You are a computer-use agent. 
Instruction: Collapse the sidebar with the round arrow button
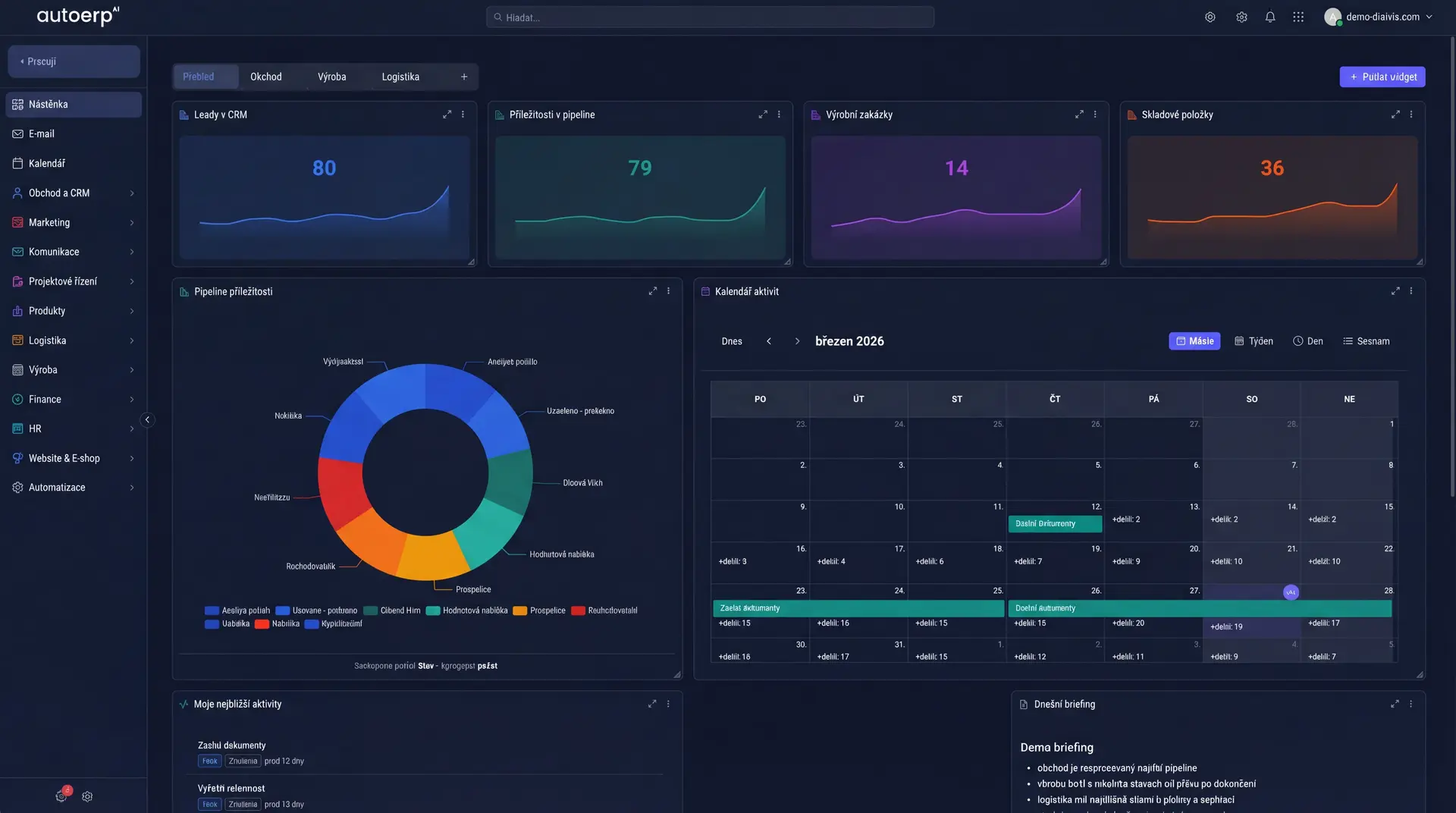148,420
